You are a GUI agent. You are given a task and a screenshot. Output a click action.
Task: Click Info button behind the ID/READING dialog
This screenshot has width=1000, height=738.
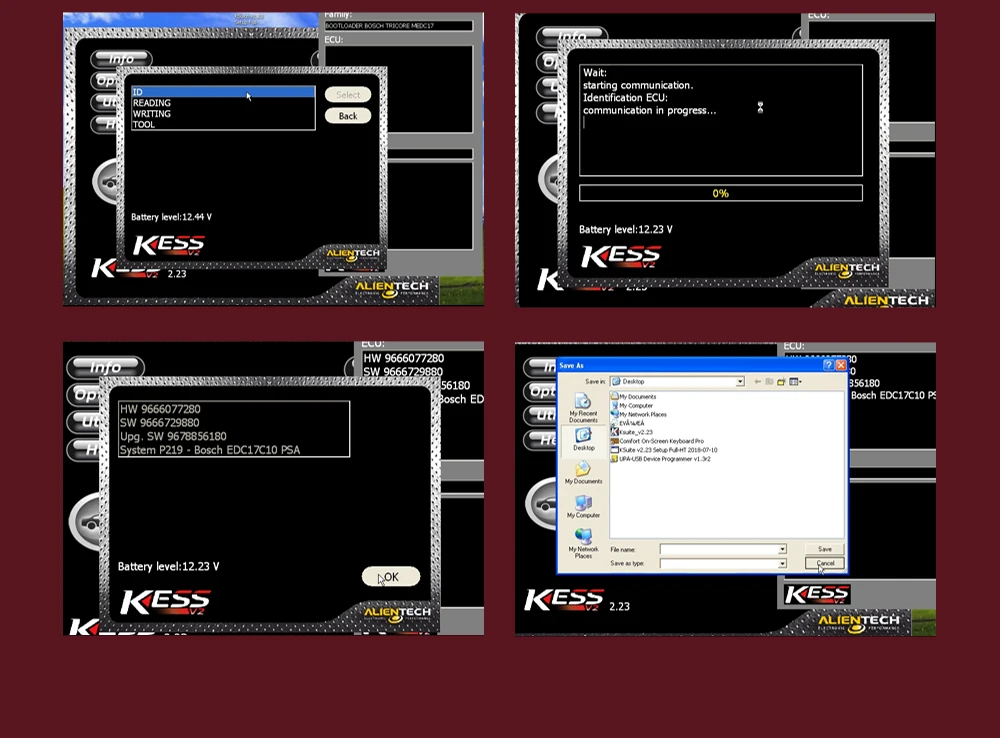121,59
